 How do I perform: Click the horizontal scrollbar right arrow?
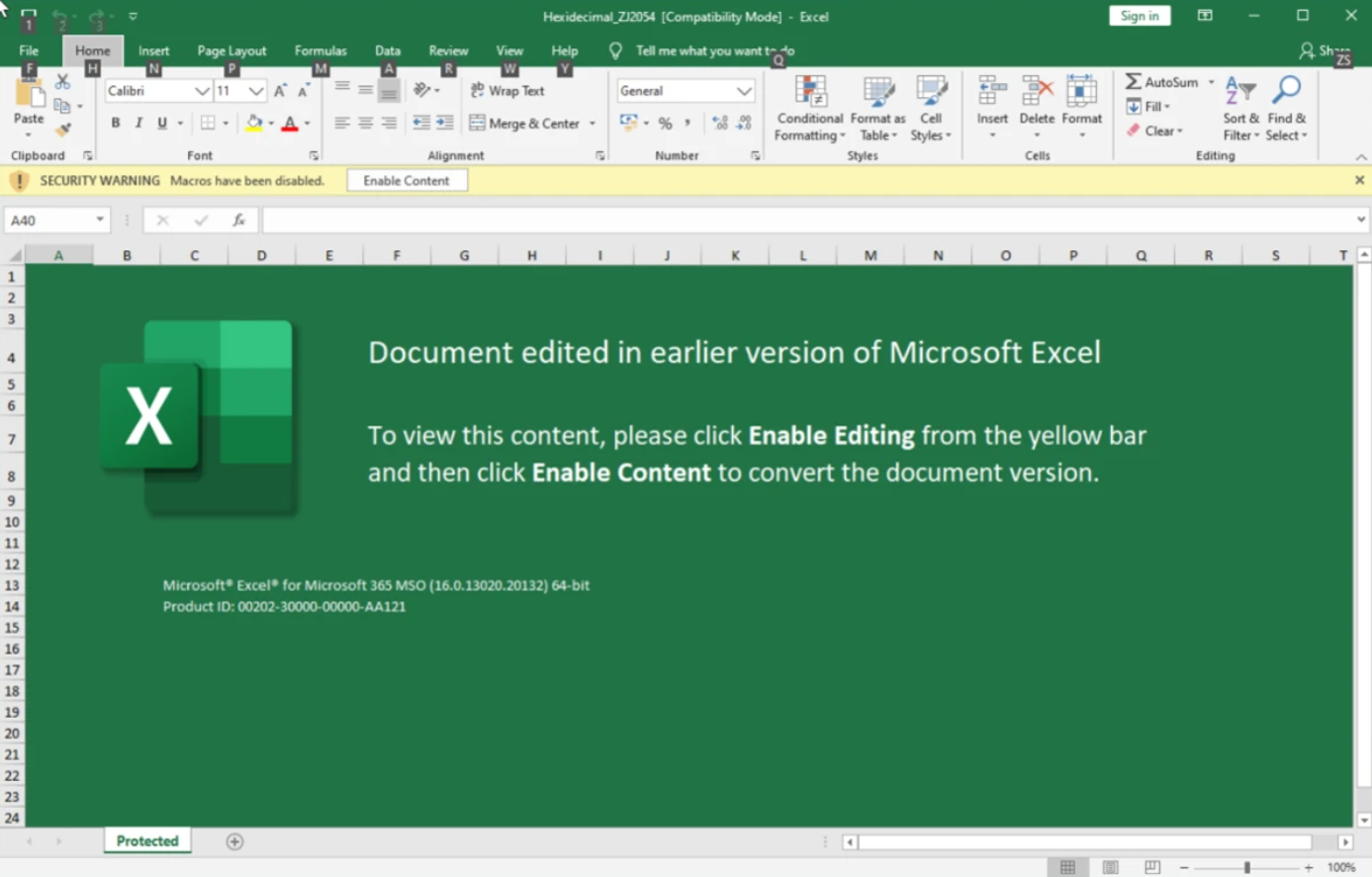(1345, 842)
